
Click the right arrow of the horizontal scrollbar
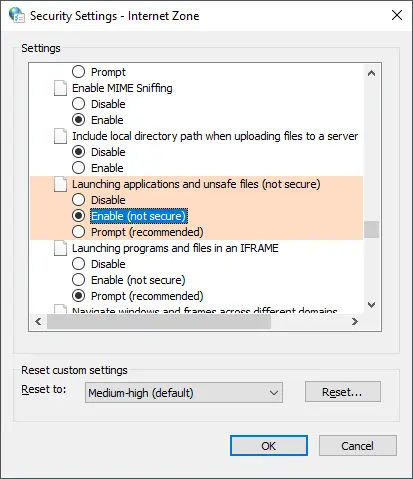coord(355,321)
